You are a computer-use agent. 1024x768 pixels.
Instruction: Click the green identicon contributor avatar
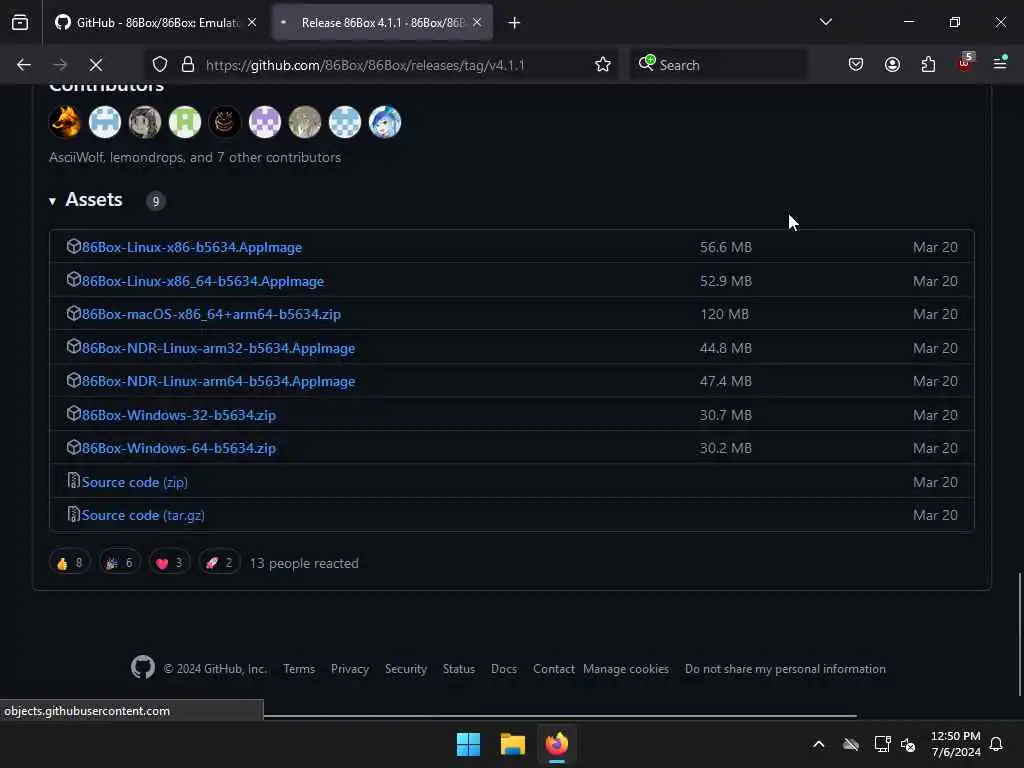coord(185,122)
